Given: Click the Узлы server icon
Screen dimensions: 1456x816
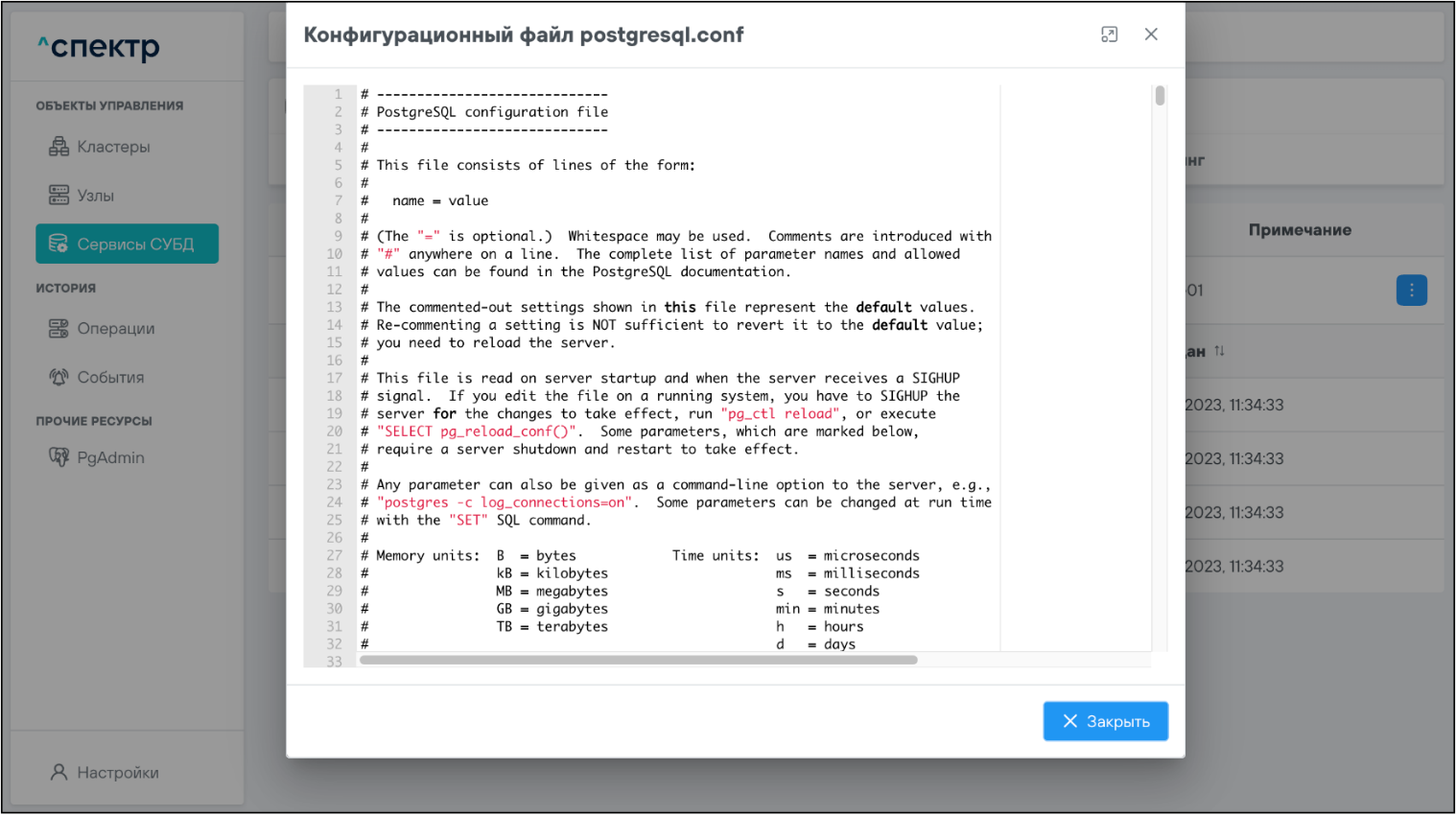Looking at the screenshot, I should (59, 196).
